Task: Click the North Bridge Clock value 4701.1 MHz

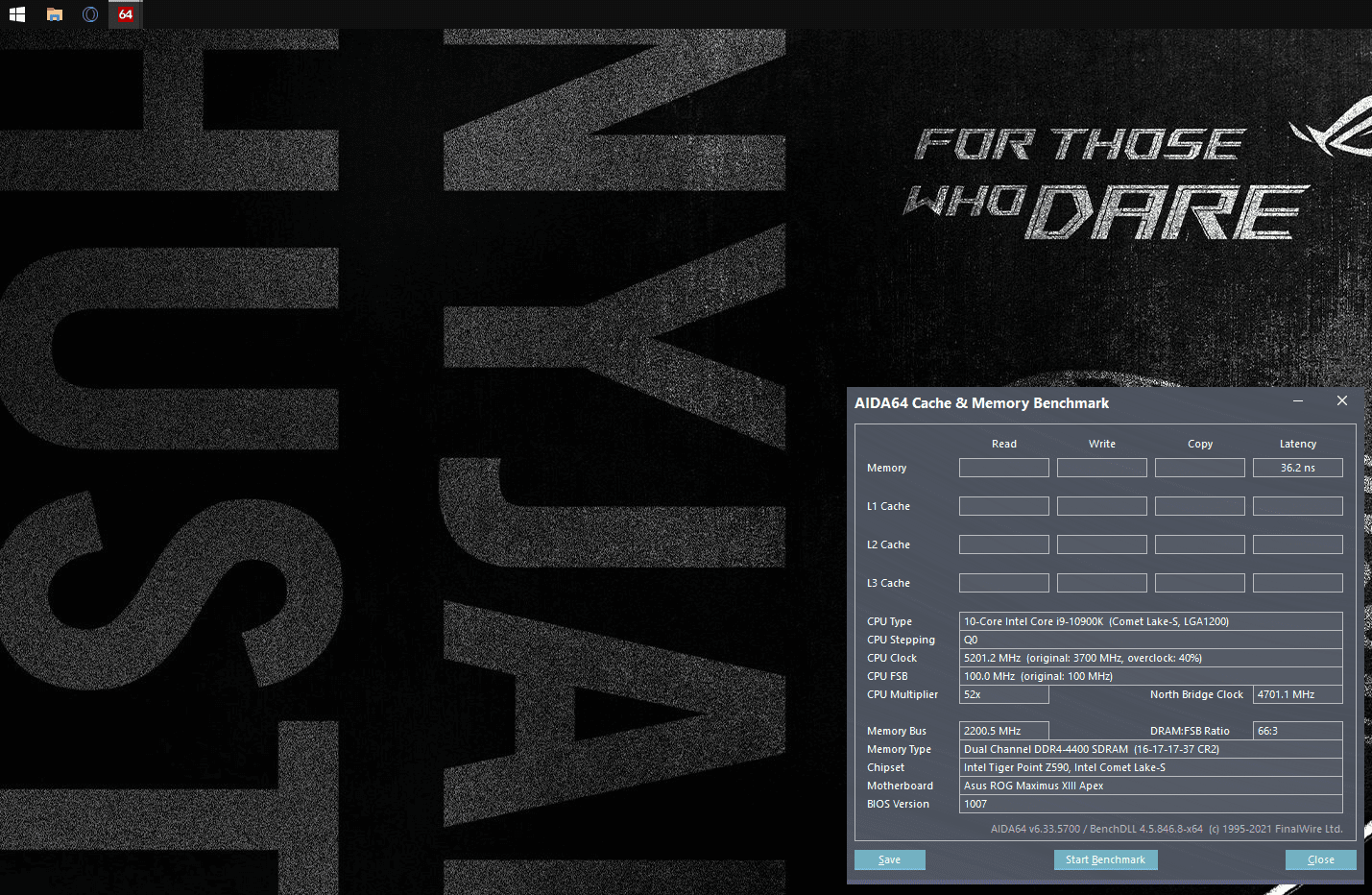Action: (x=1298, y=694)
